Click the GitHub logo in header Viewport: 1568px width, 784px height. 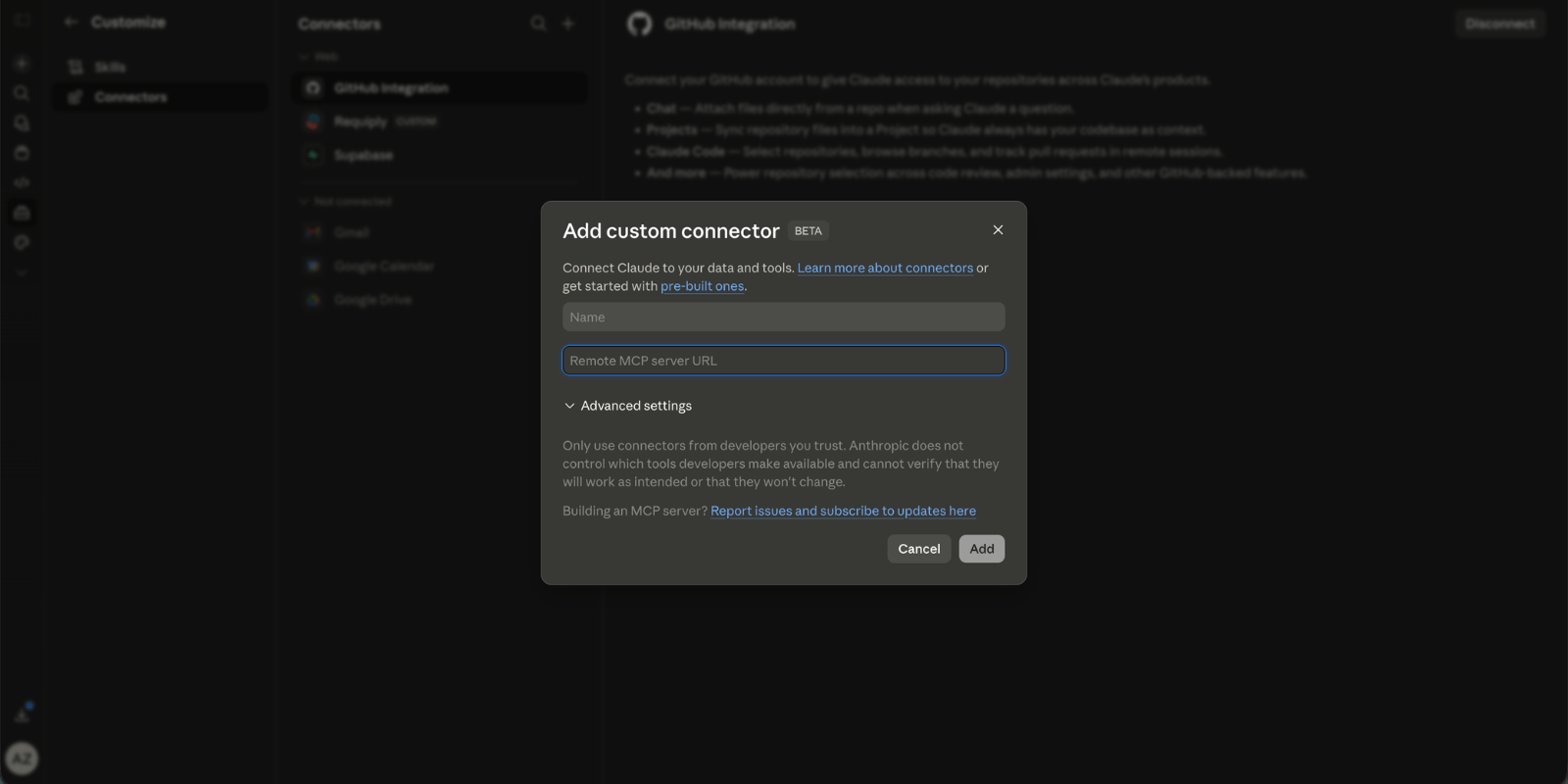[639, 24]
